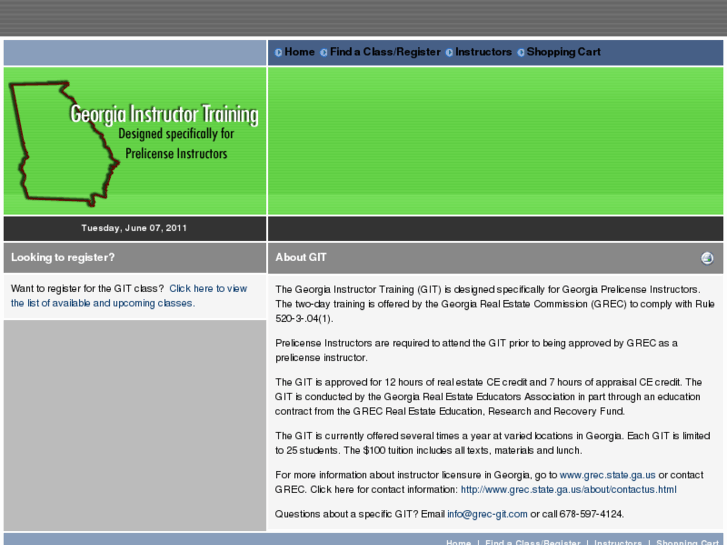Go to Instructors in the top navigation
The image size is (727, 545).
483,52
